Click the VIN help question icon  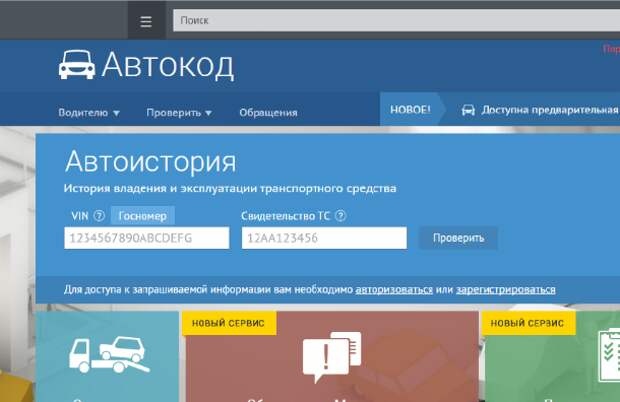coord(99,215)
